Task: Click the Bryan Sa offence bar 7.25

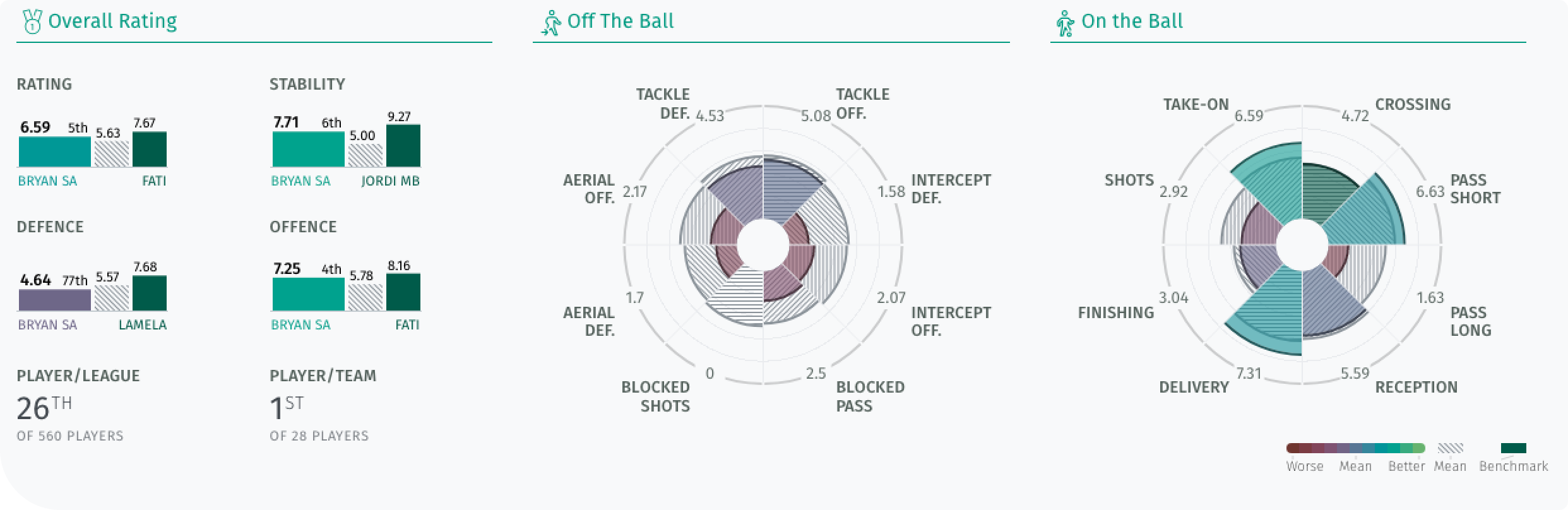Action: click(309, 294)
